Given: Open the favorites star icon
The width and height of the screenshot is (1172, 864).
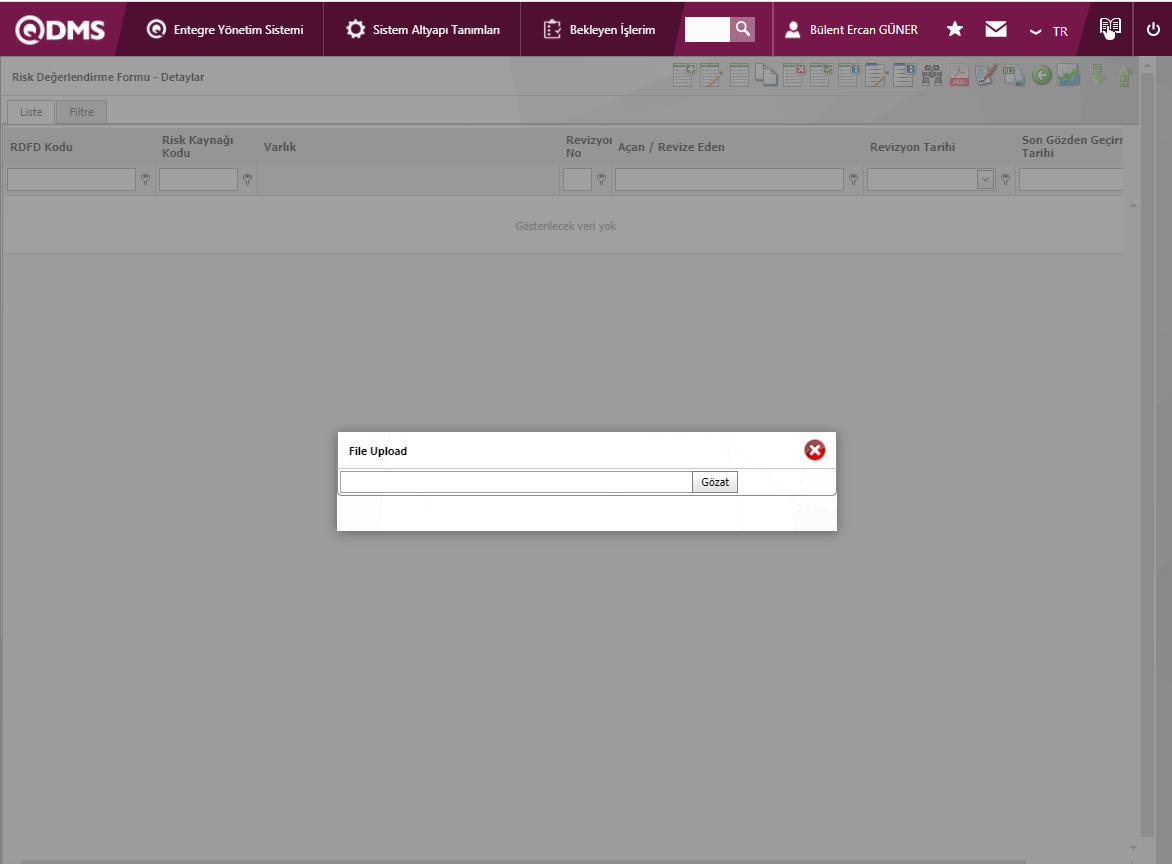Looking at the screenshot, I should (955, 29).
